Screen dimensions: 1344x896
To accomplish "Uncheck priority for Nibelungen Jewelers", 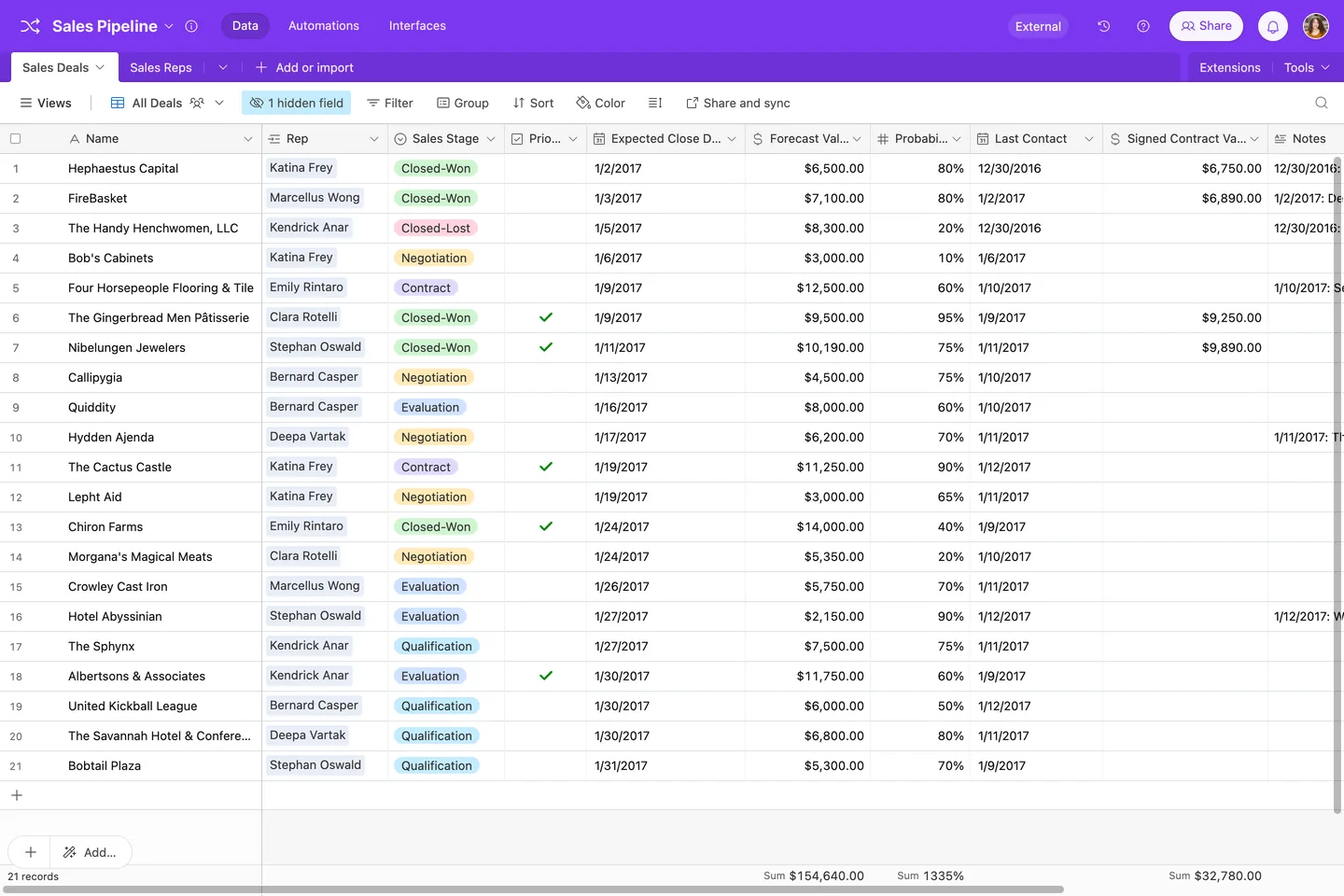I will pyautogui.click(x=546, y=347).
